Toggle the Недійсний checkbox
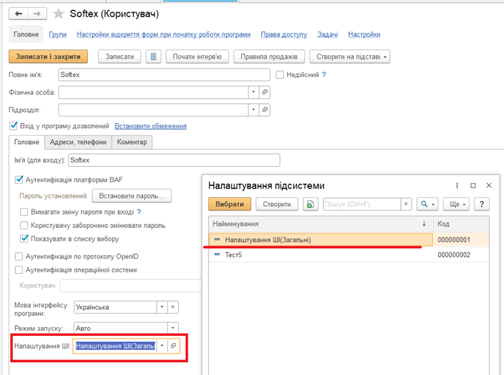 (x=280, y=75)
